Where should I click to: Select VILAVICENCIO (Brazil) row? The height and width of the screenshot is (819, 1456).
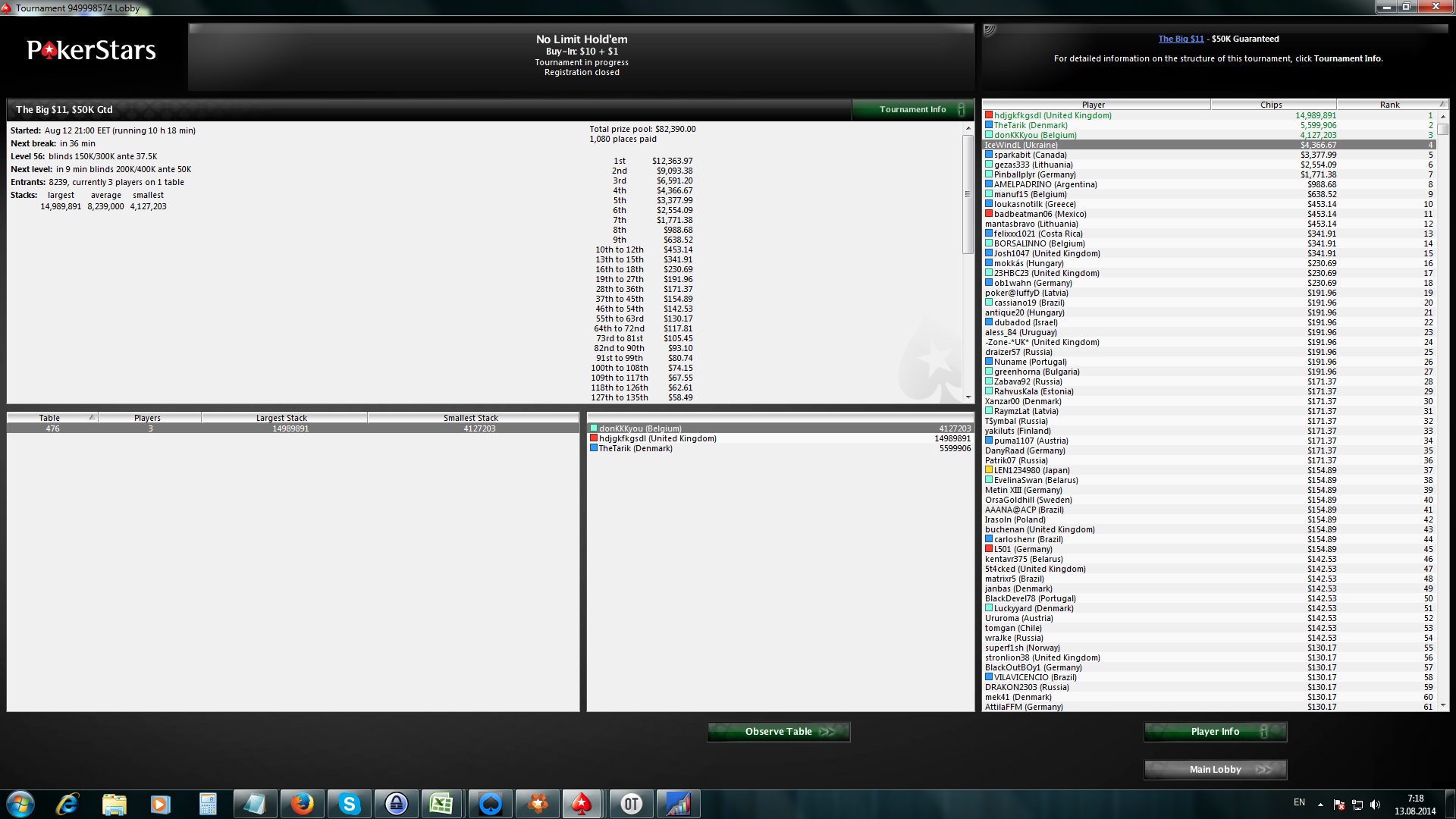[1209, 677]
